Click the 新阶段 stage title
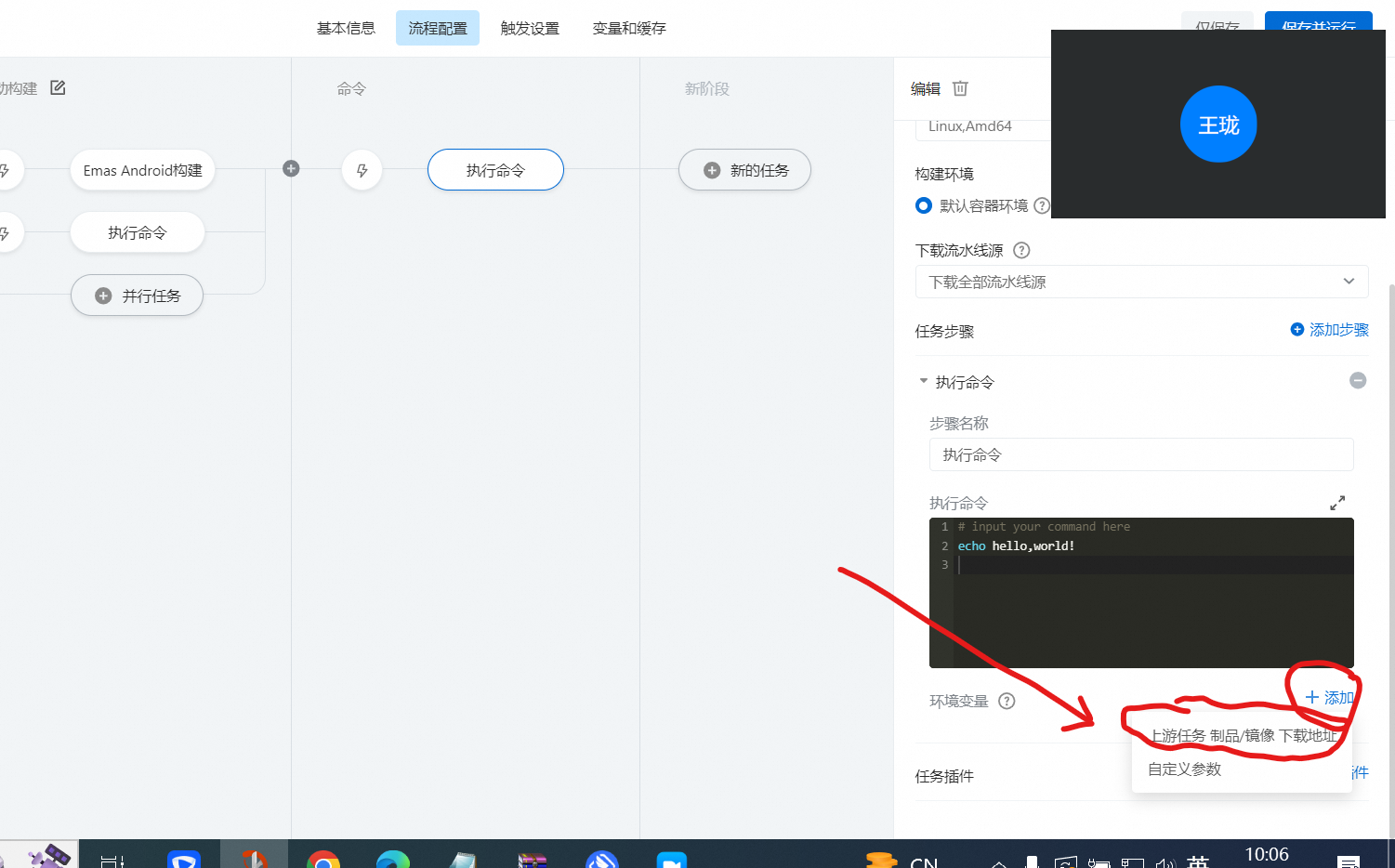 coord(707,88)
